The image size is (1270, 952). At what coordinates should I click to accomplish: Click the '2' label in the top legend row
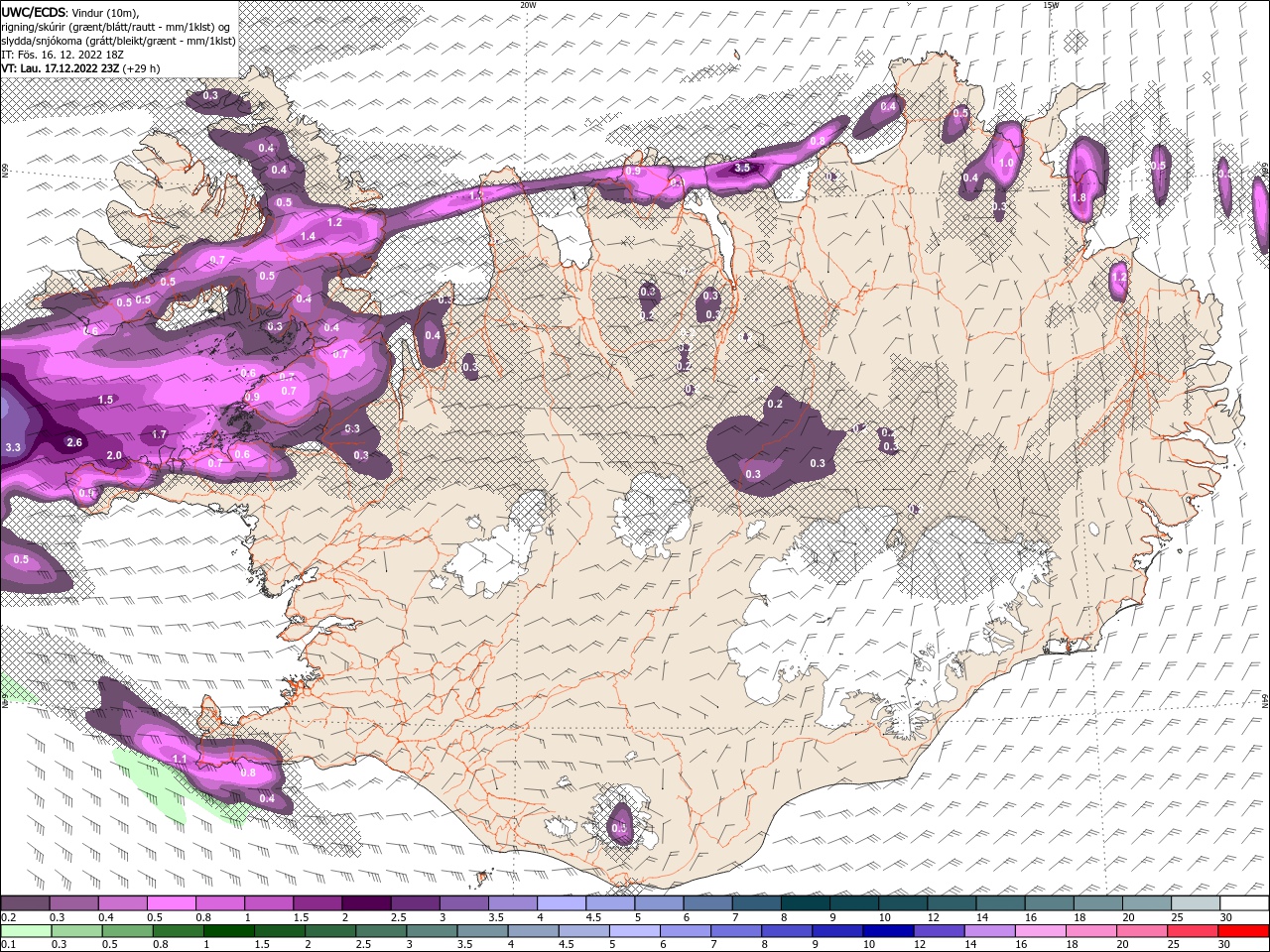click(344, 917)
